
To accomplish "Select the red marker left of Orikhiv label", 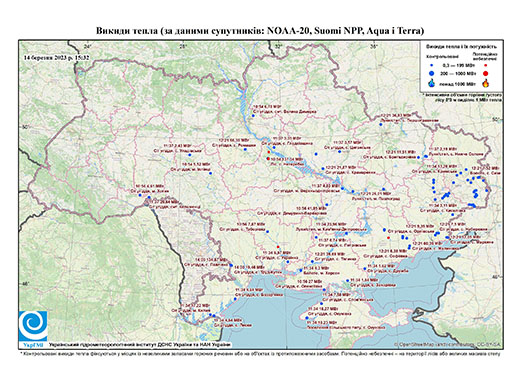I will tap(388, 238).
